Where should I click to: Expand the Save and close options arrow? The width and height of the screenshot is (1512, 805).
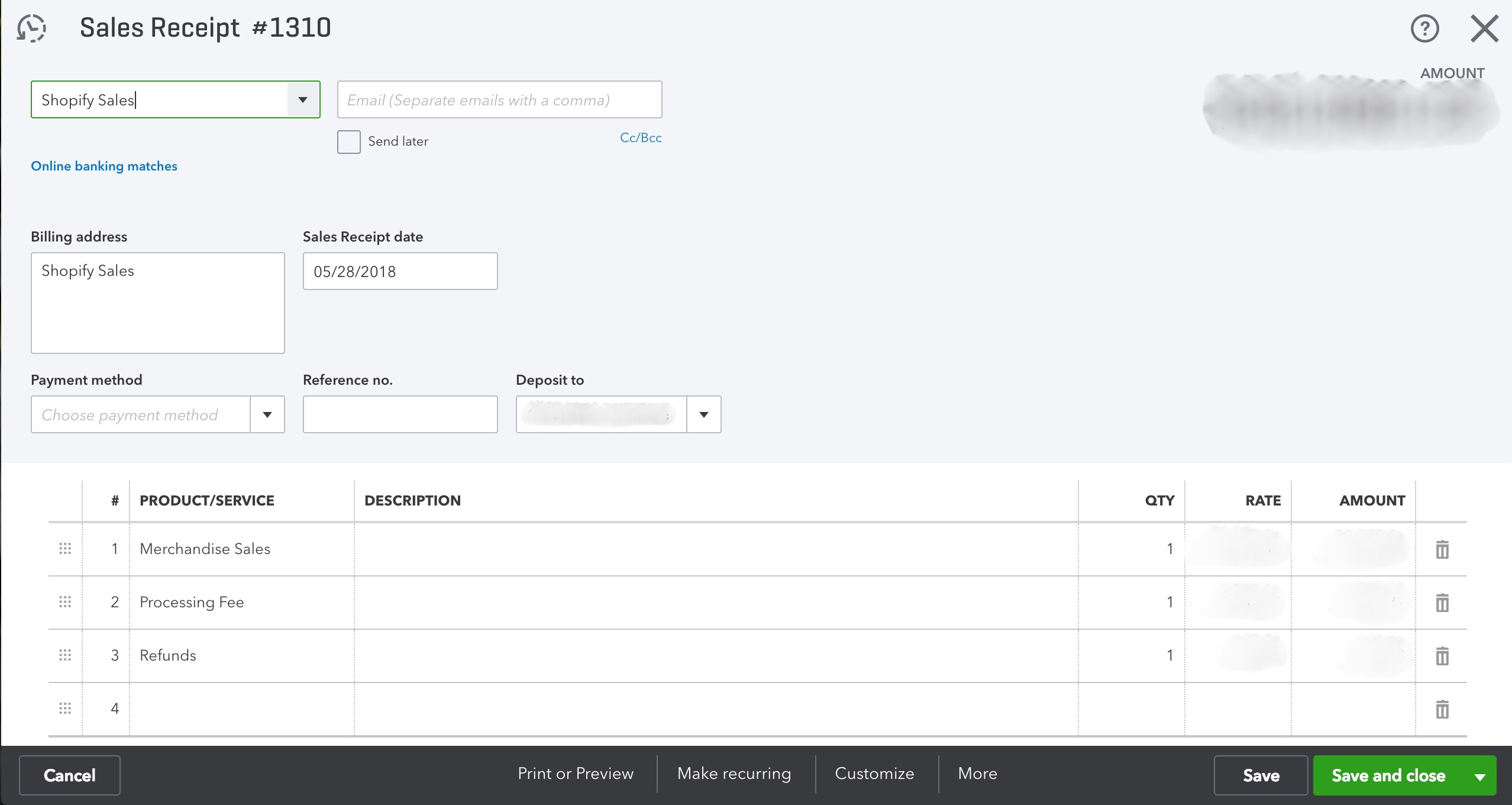tap(1480, 775)
